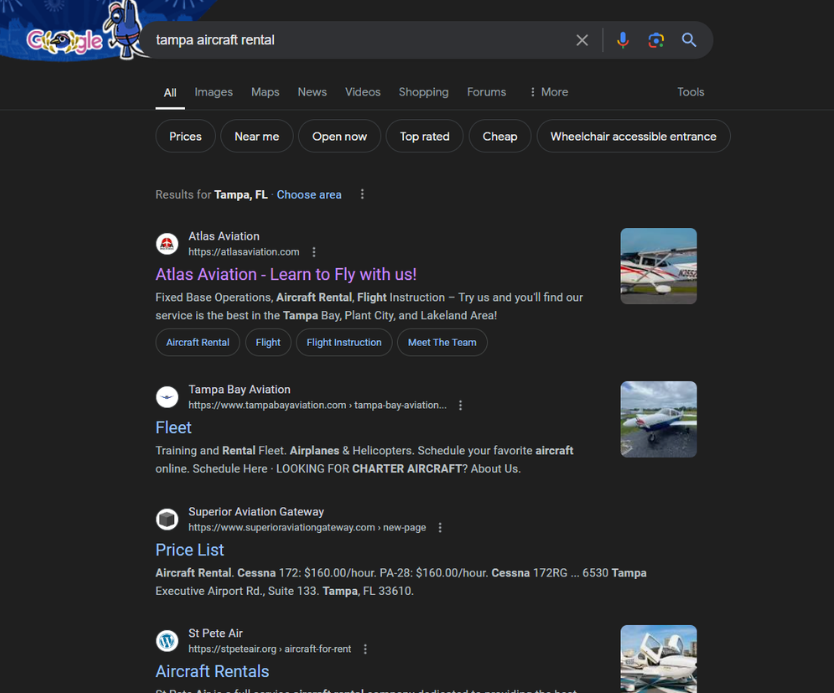This screenshot has width=834, height=693.
Task: Open 'Atlas Aviation - Learn to Fly with us!' link
Action: [286, 274]
